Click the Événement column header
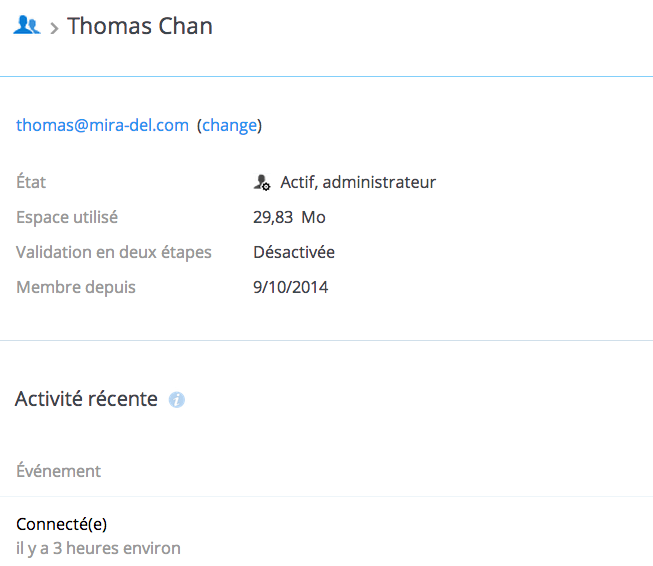 click(58, 471)
